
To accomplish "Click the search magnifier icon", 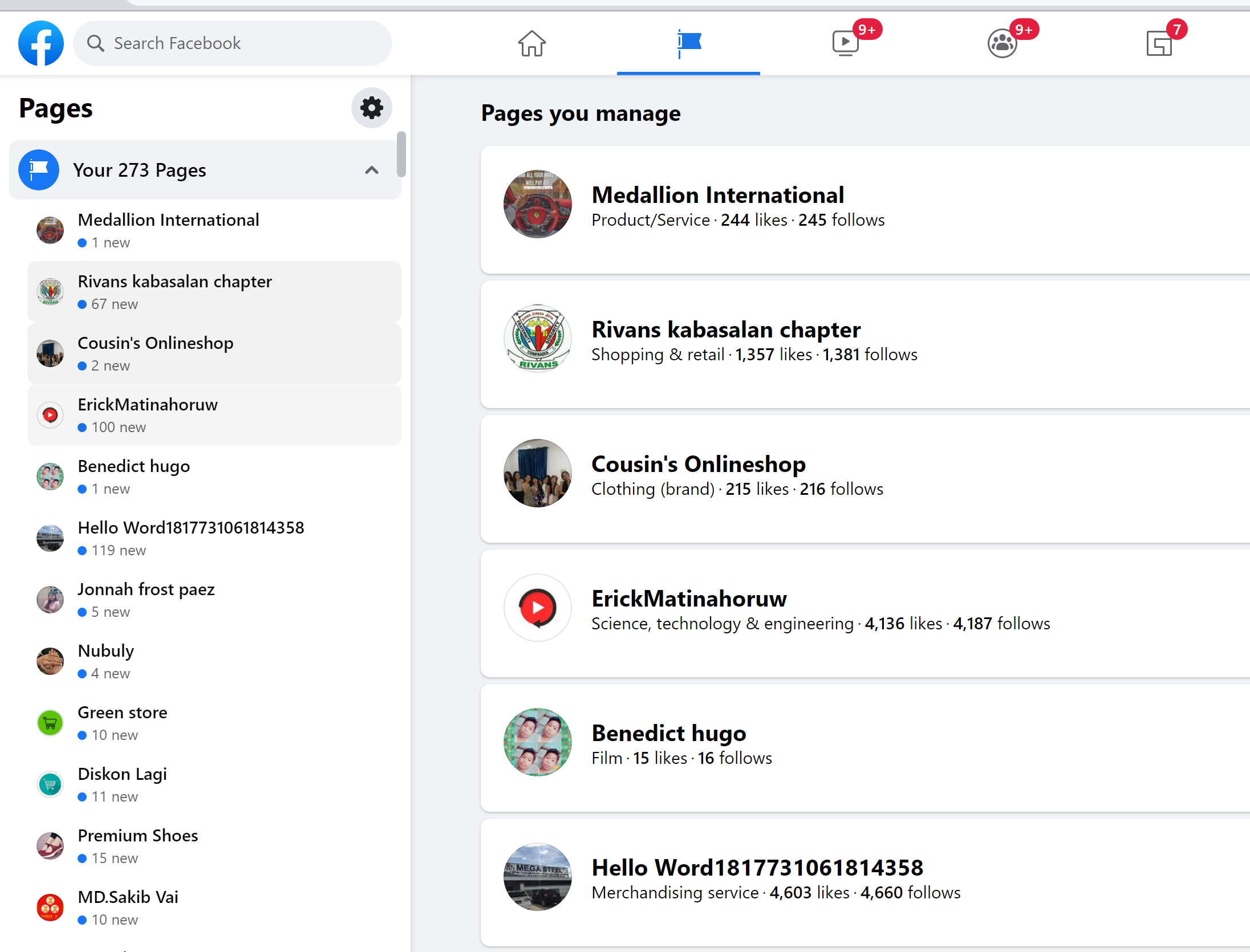I will pos(95,43).
